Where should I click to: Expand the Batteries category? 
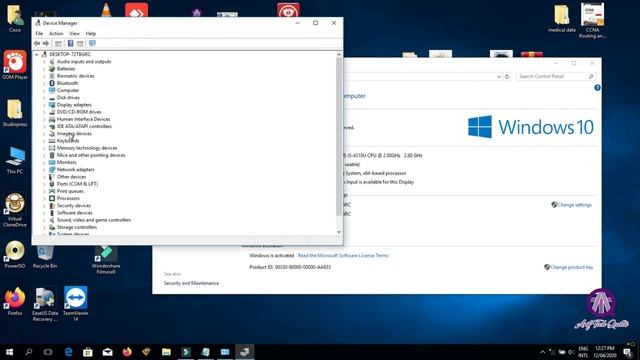click(44, 69)
